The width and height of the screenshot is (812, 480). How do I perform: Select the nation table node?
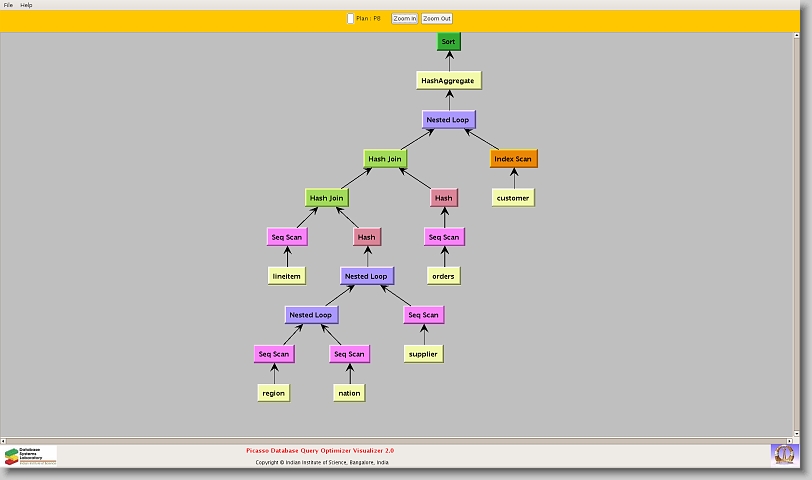click(x=349, y=393)
